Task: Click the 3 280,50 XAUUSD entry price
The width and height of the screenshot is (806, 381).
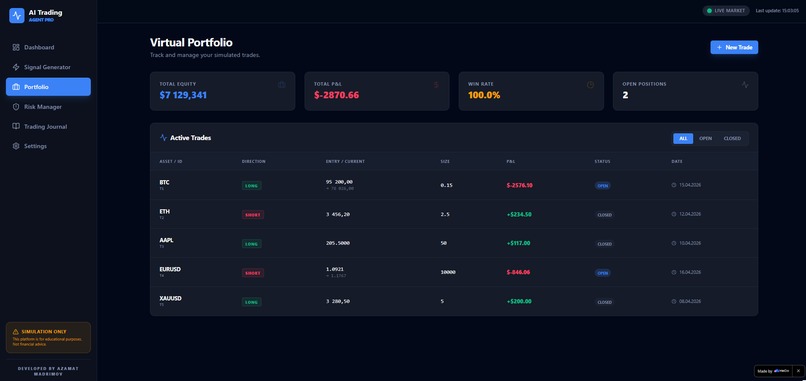Action: [x=338, y=301]
